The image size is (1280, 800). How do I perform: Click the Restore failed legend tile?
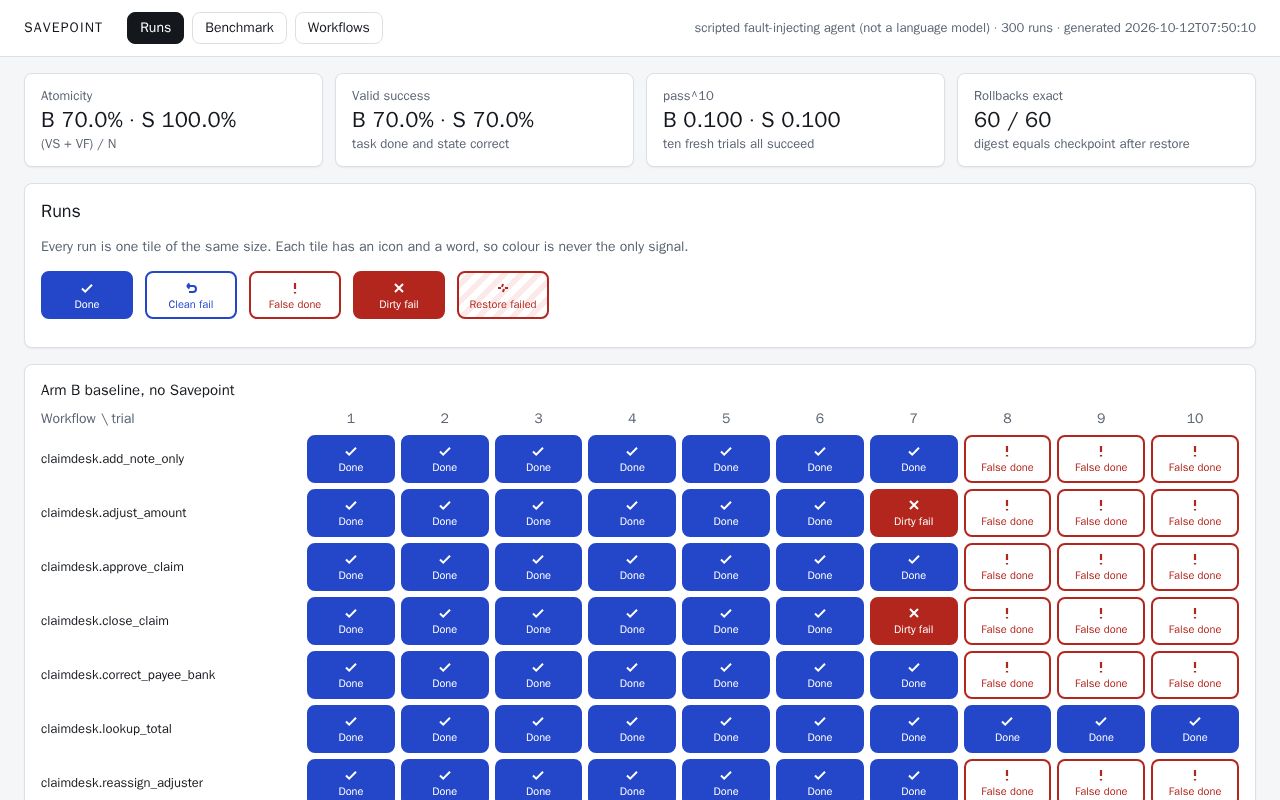click(x=503, y=295)
